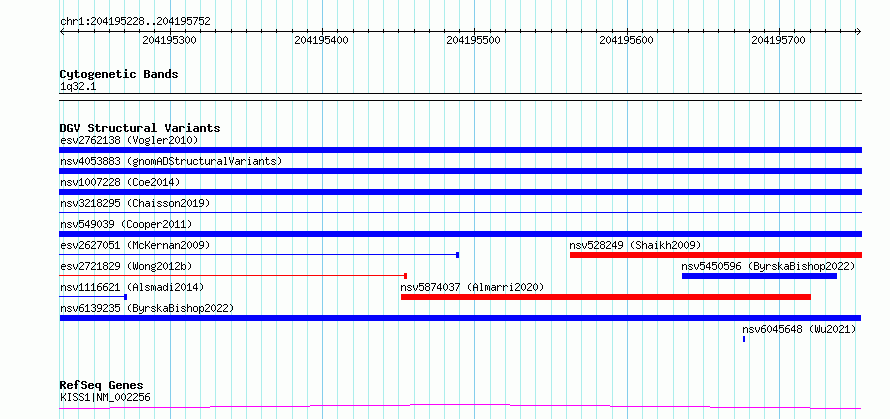This screenshot has width=890, height=419.
Task: Open variant nsv1116621 (Alsmadi2014) label
Action: 132,287
